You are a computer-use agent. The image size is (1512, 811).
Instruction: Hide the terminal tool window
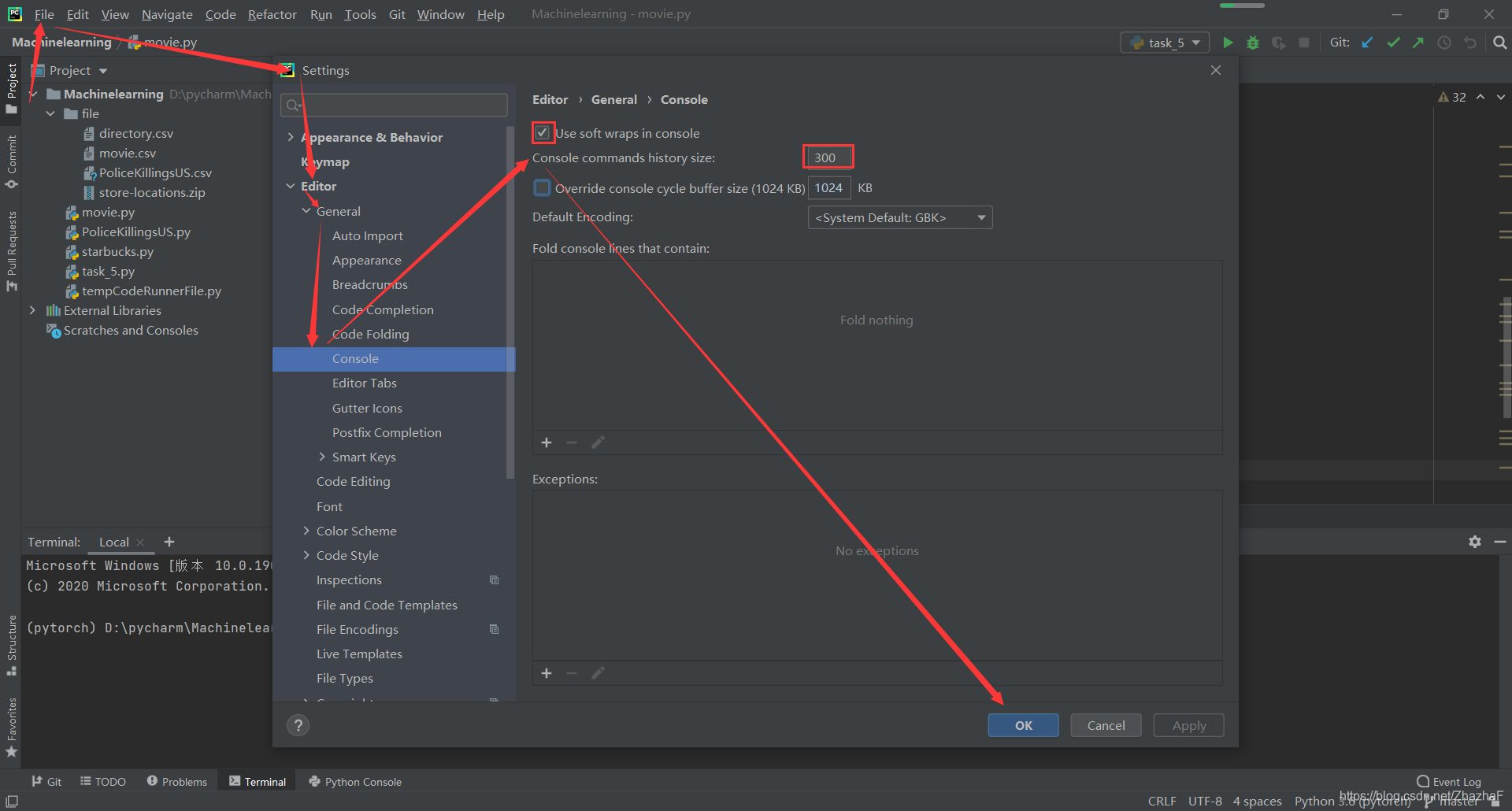pyautogui.click(x=1500, y=542)
